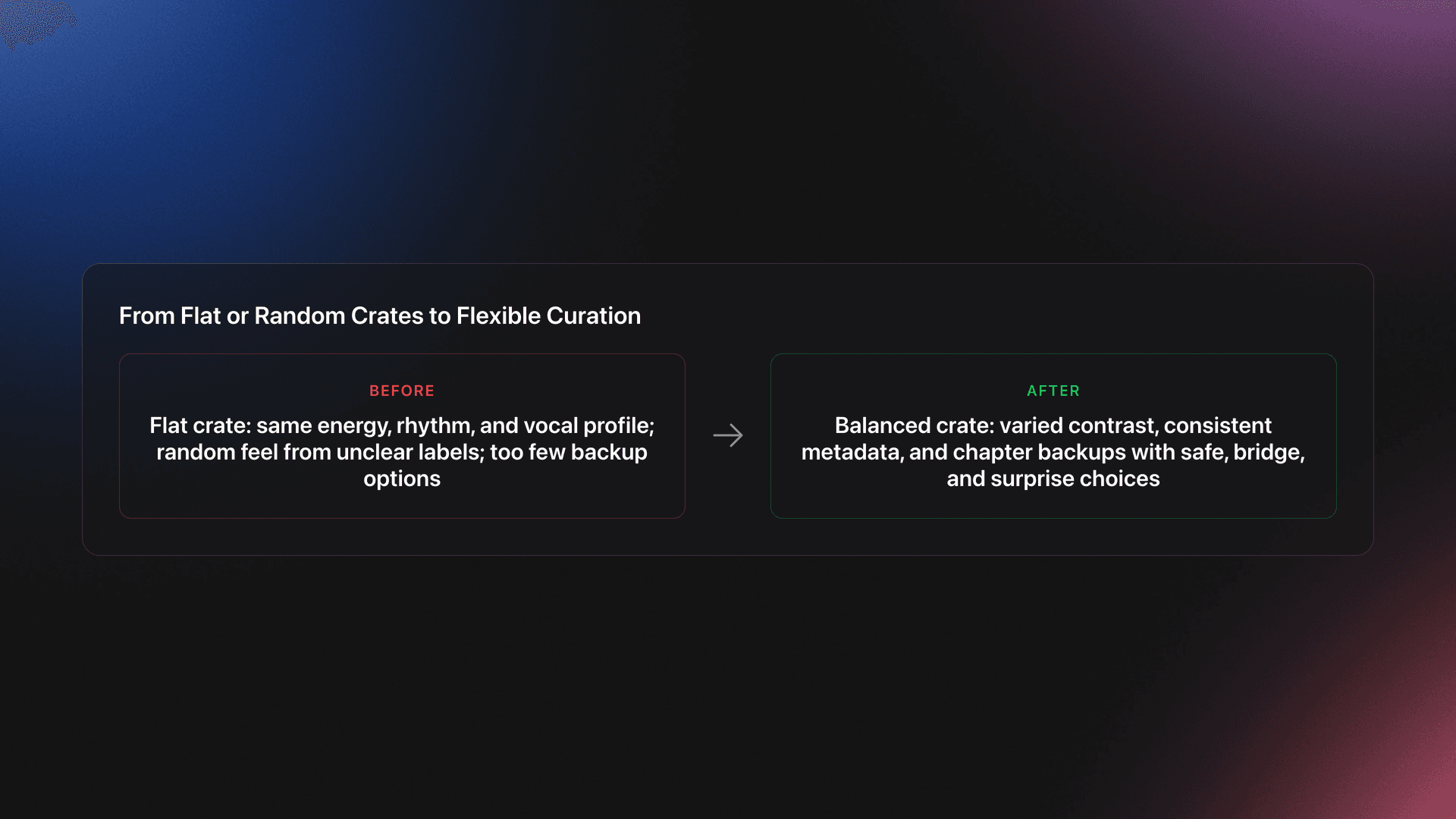Click the phrase "Flat crate:" in the Before card
Screen dimensions: 1456x819
click(x=199, y=425)
